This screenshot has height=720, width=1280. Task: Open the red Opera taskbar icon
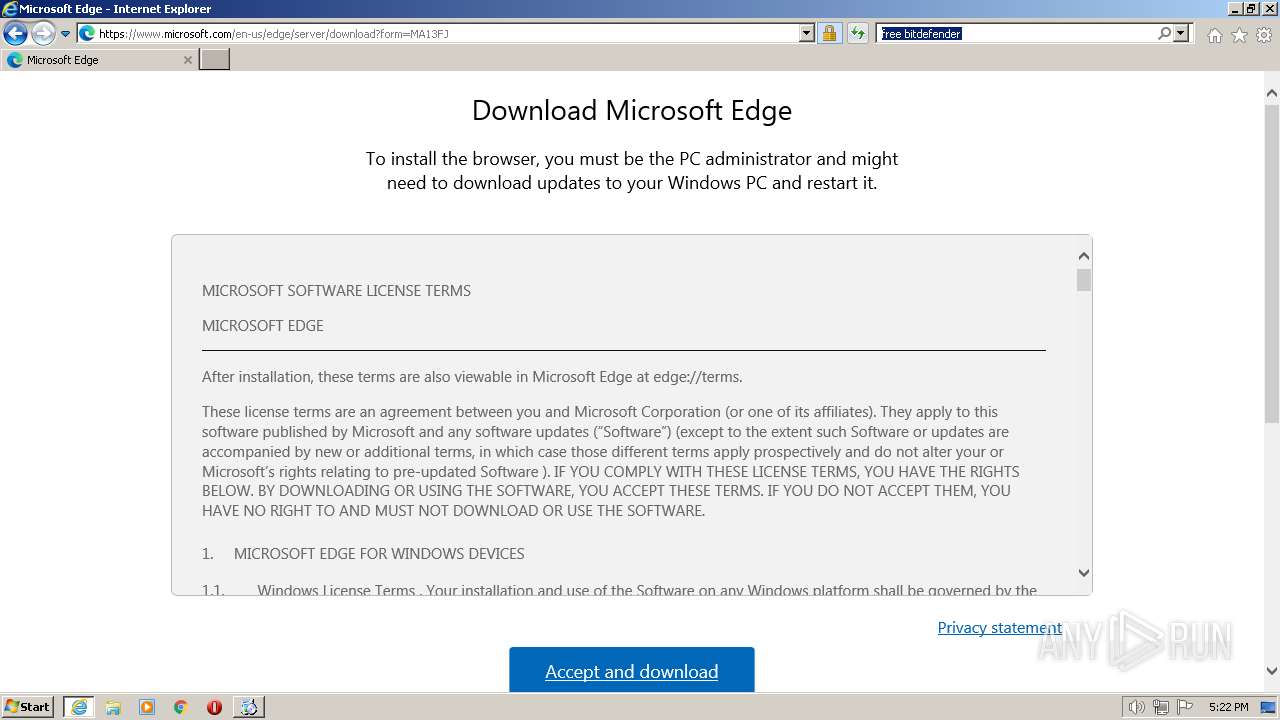214,707
